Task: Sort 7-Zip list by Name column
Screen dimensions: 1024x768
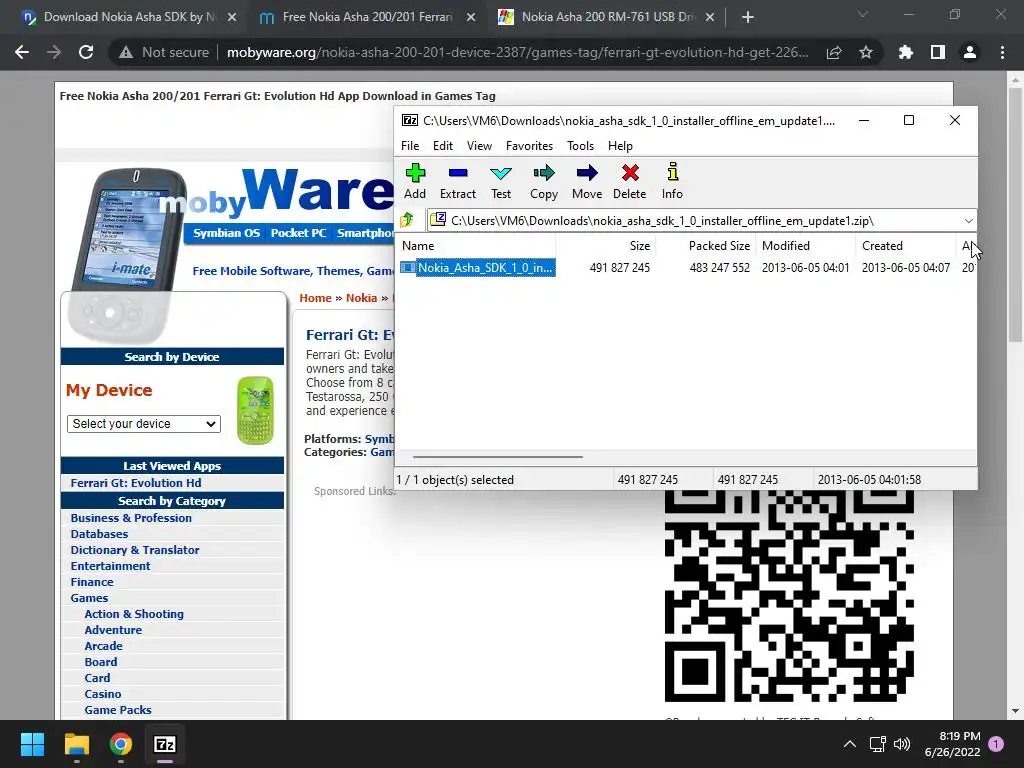Action: (477, 246)
